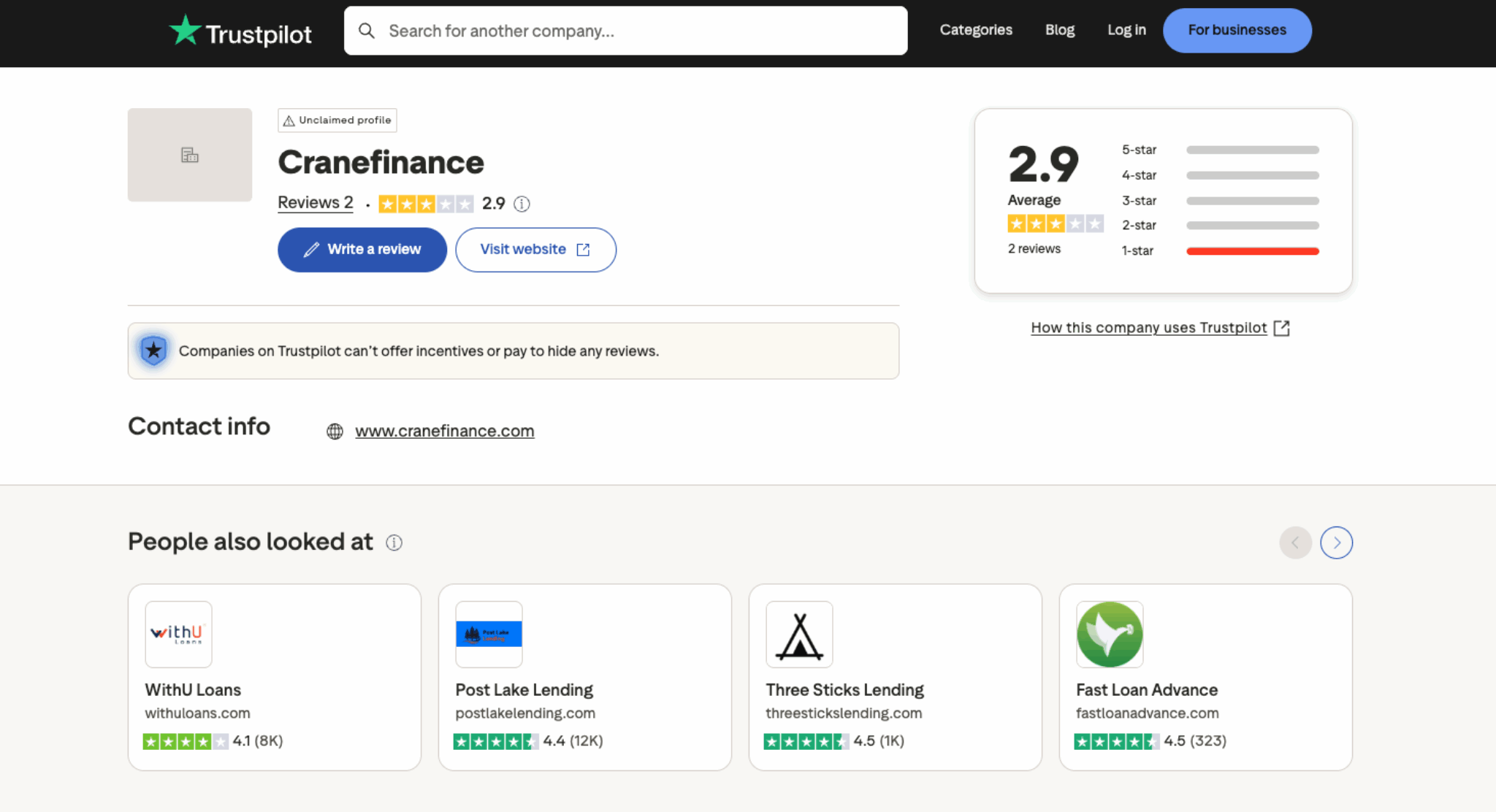Click the globe icon next to the website URL

tap(335, 431)
